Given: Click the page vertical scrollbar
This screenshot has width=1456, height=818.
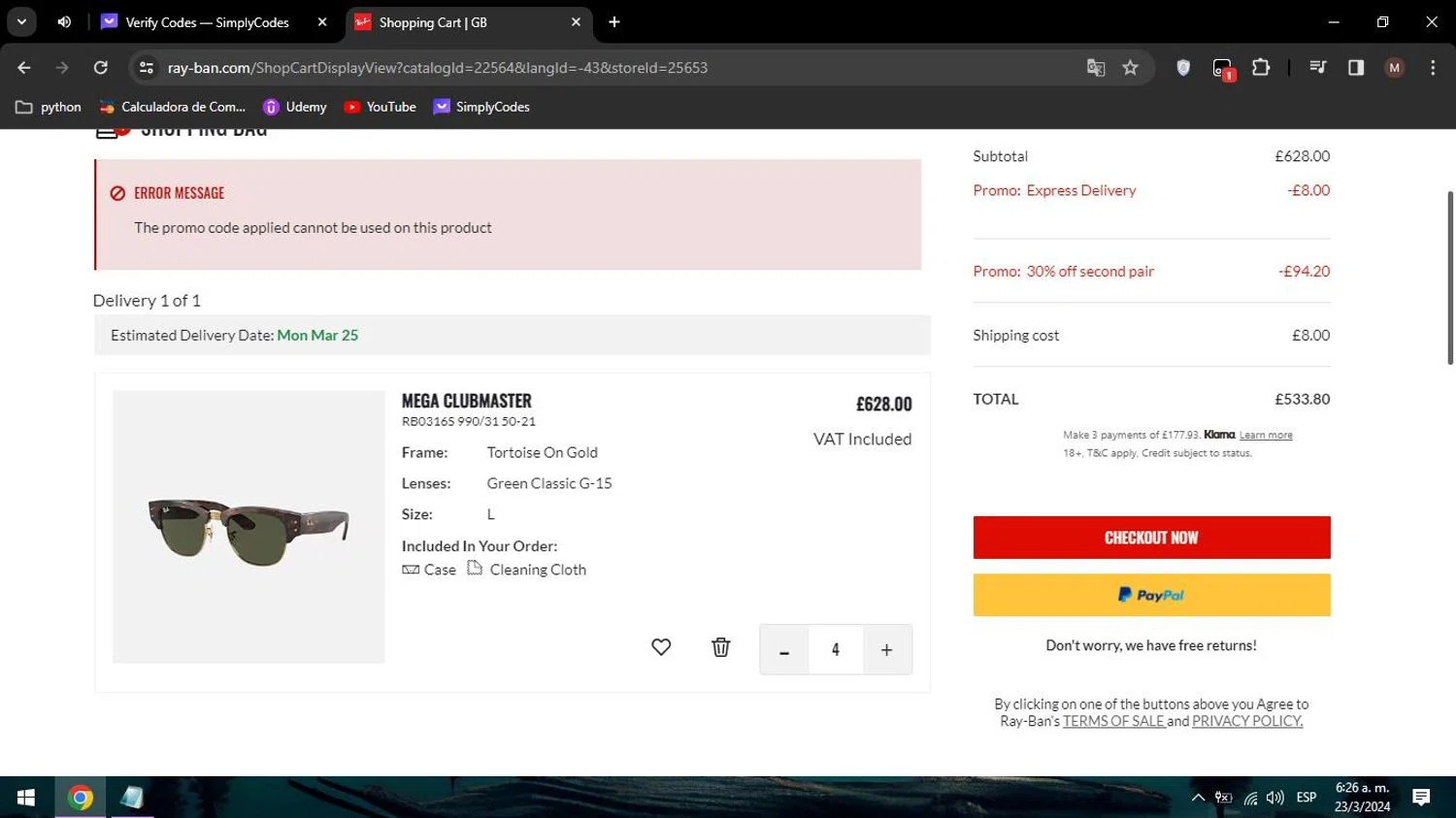Looking at the screenshot, I should point(1450,278).
